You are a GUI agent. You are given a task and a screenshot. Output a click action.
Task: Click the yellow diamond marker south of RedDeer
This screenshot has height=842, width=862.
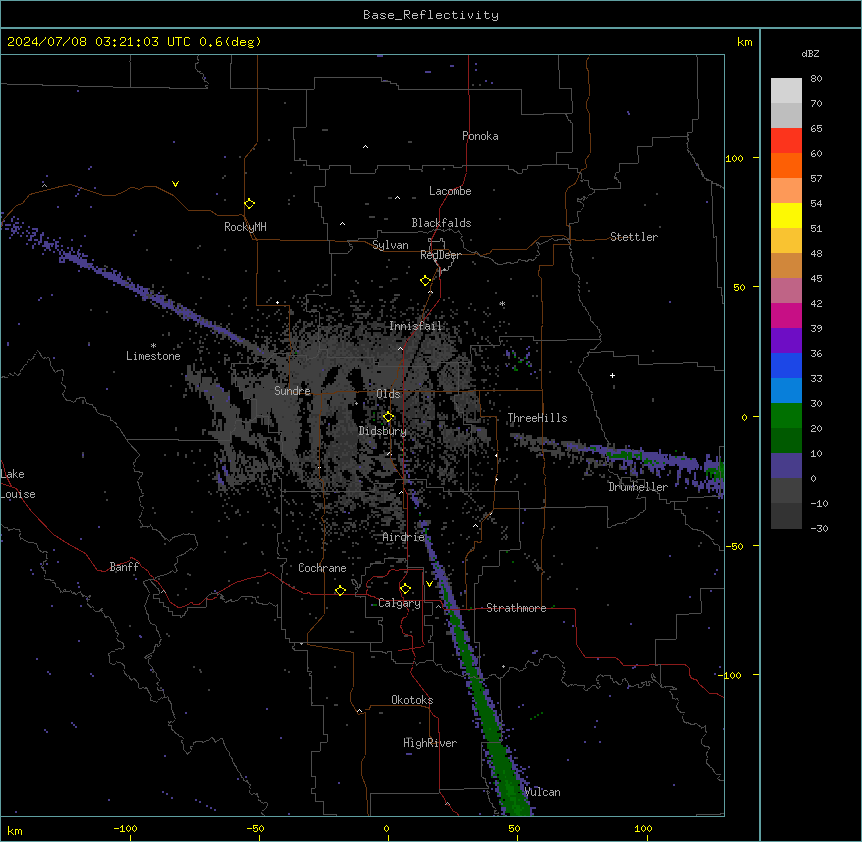[425, 281]
